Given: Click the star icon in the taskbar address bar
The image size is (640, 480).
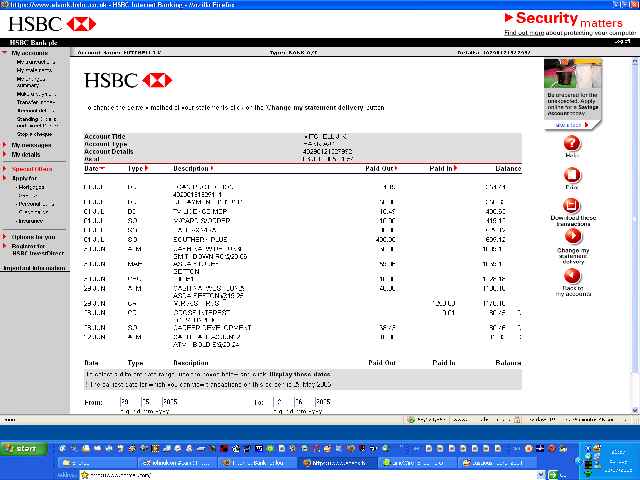Looking at the screenshot, I should [85, 475].
